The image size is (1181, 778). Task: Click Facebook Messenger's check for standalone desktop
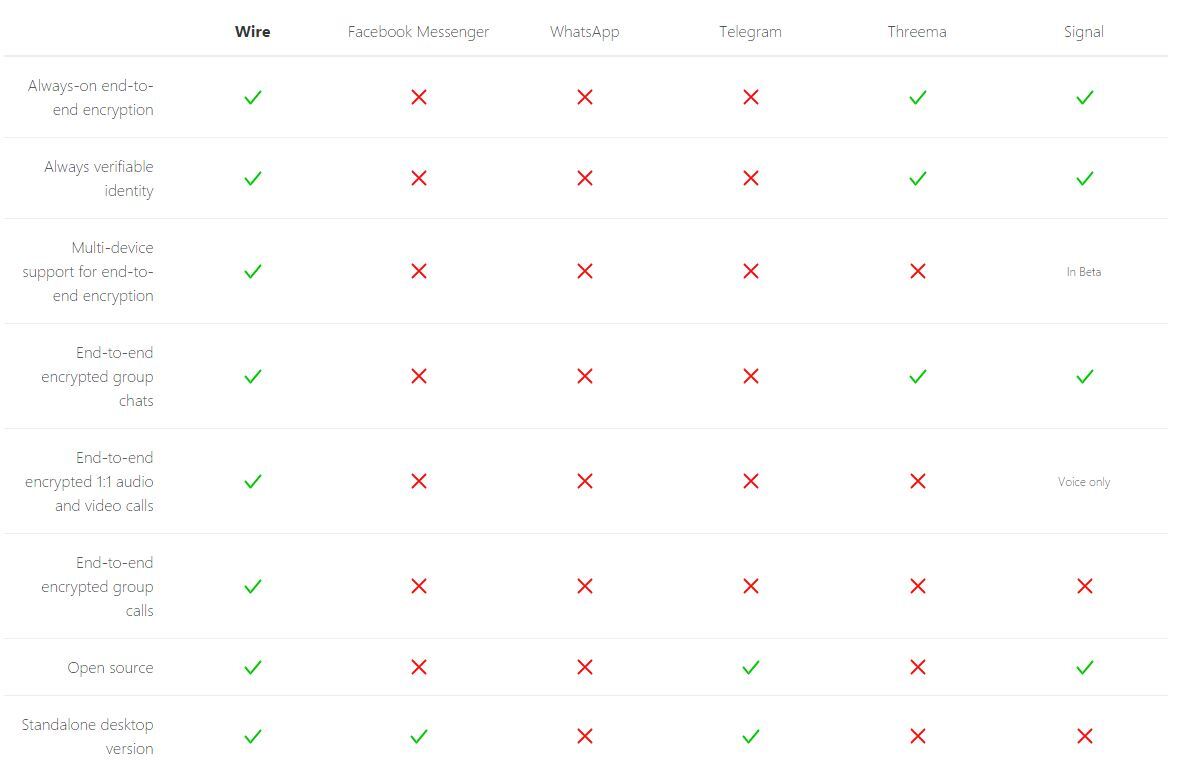(x=419, y=737)
